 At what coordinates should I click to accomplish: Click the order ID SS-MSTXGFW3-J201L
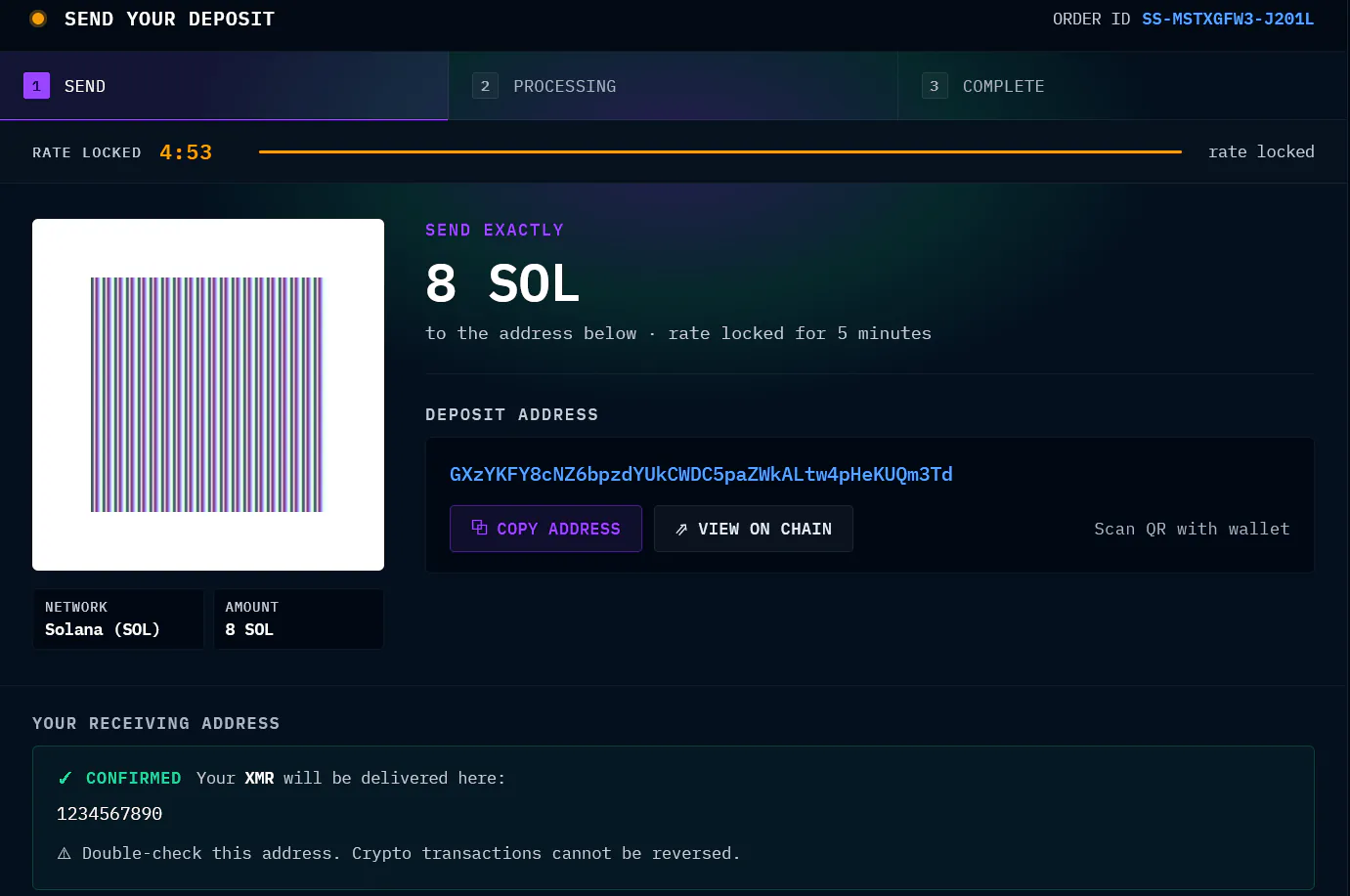click(1228, 19)
